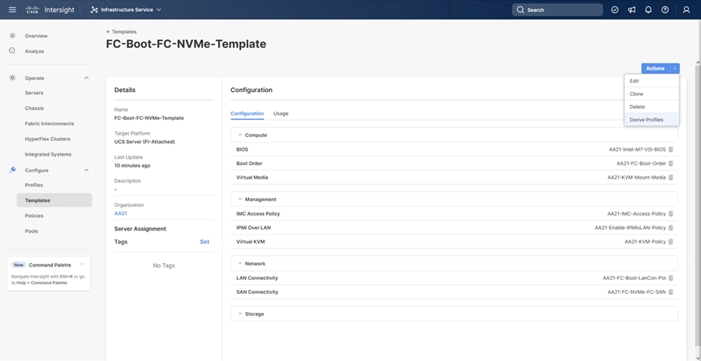This screenshot has height=361, width=701.
Task: Open Fabric Interconnects under Operate
Action: click(49, 123)
